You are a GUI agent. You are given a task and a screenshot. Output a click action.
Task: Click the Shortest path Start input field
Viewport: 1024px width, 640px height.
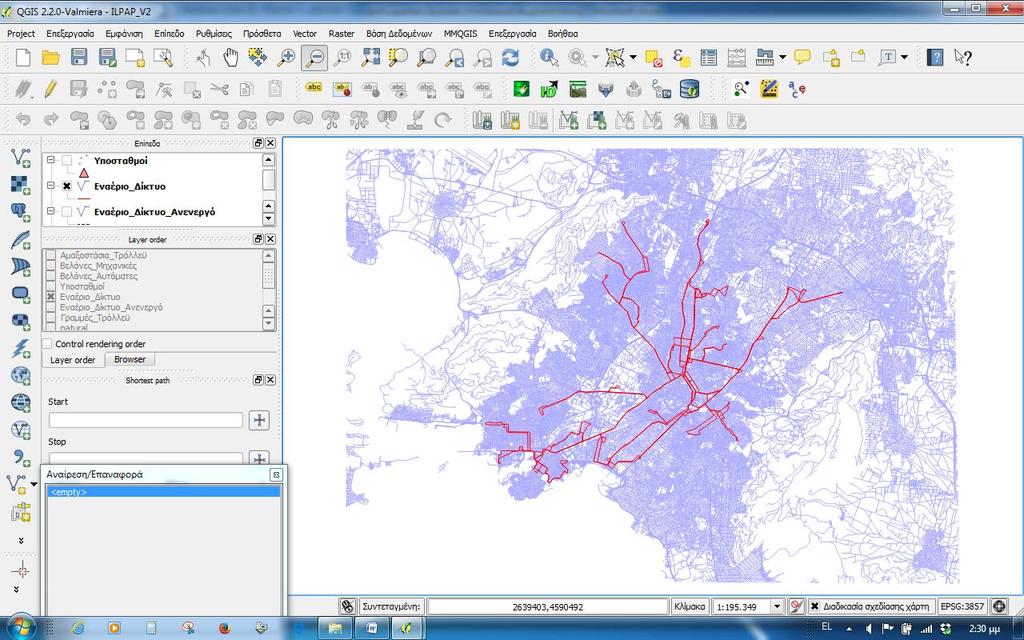point(146,420)
